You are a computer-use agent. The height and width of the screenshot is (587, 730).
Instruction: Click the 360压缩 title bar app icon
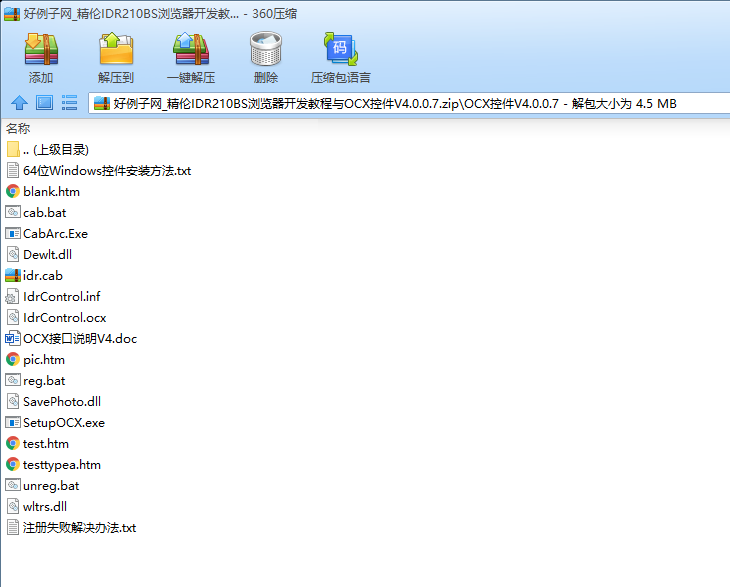click(12, 14)
